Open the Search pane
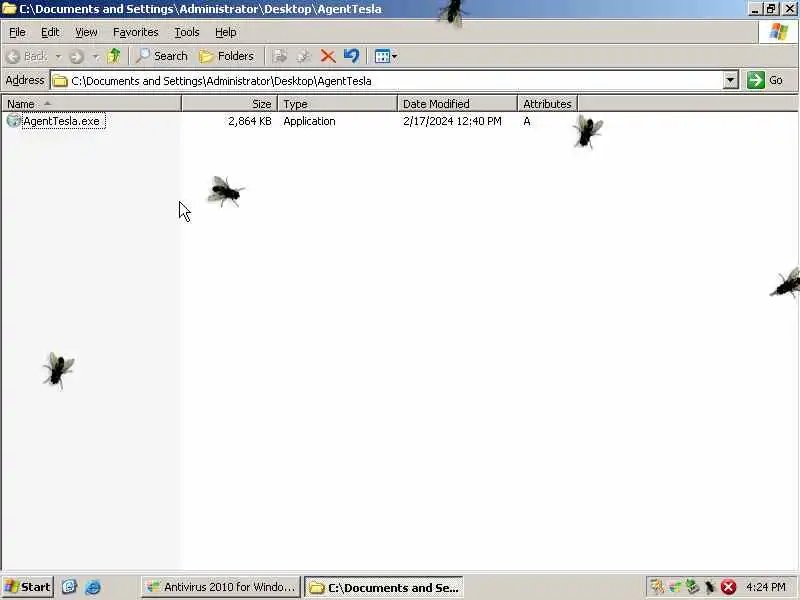The height and width of the screenshot is (600, 800). coord(162,56)
